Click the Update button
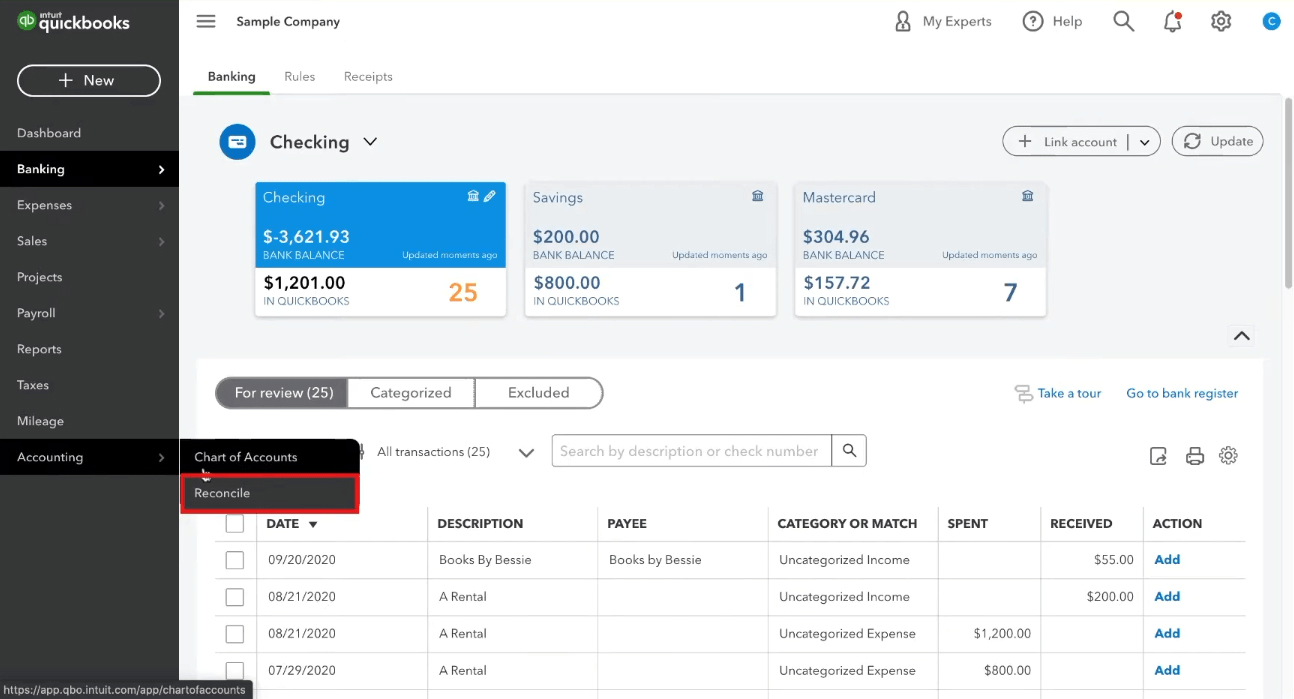The height and width of the screenshot is (699, 1294). (x=1218, y=141)
